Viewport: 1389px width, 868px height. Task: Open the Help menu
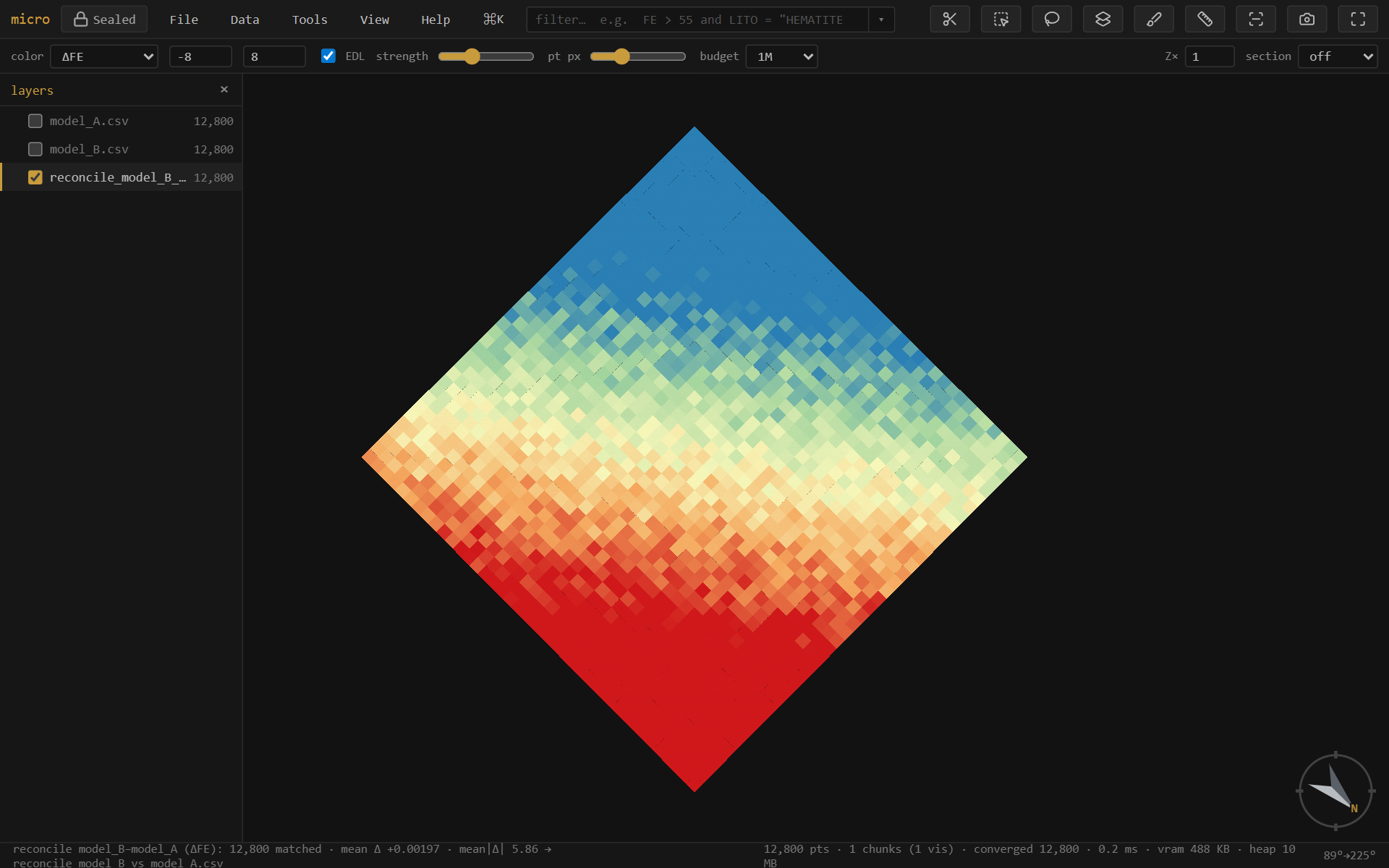pos(436,20)
